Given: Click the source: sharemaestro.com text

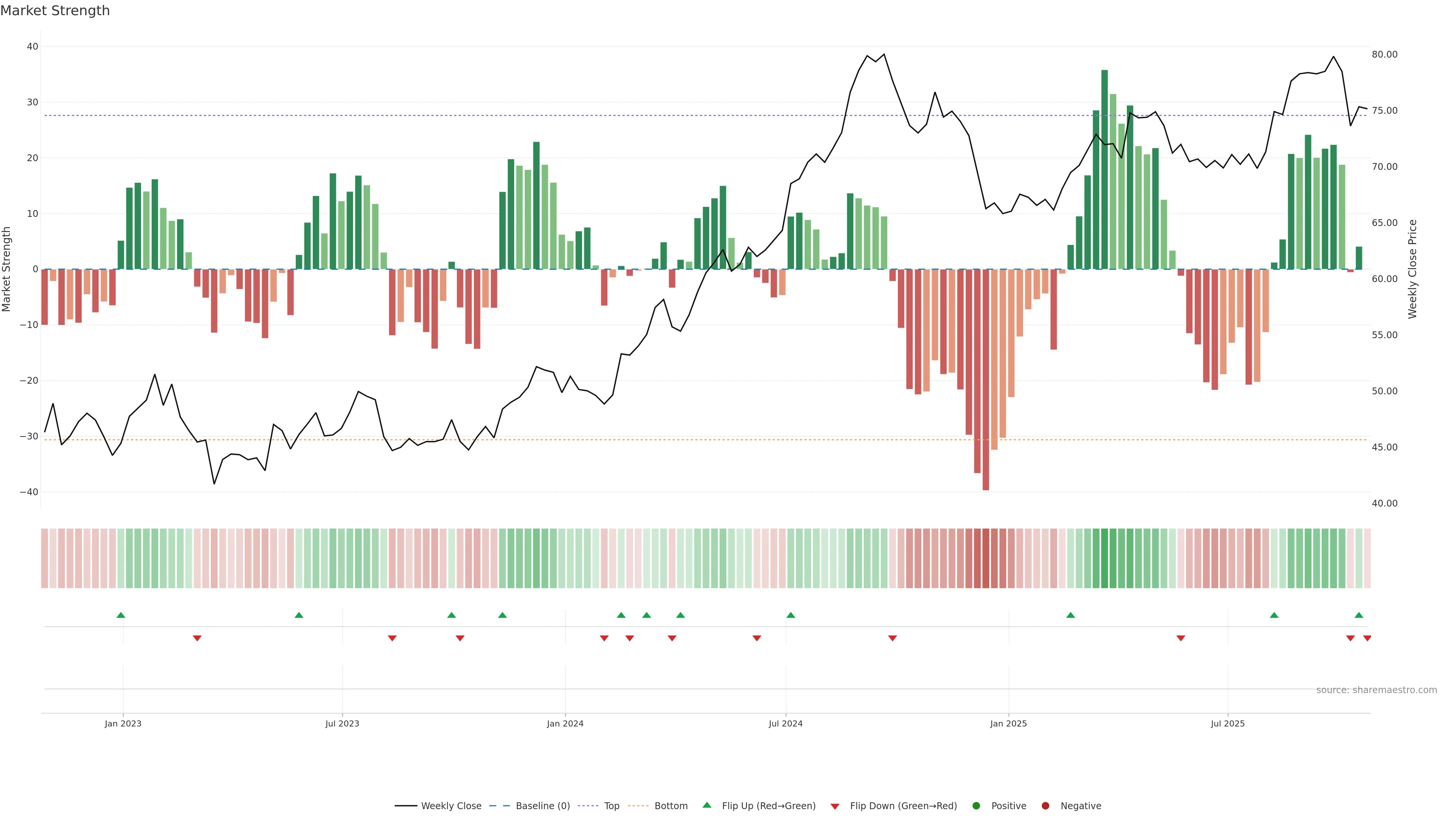Looking at the screenshot, I should tap(1376, 690).
